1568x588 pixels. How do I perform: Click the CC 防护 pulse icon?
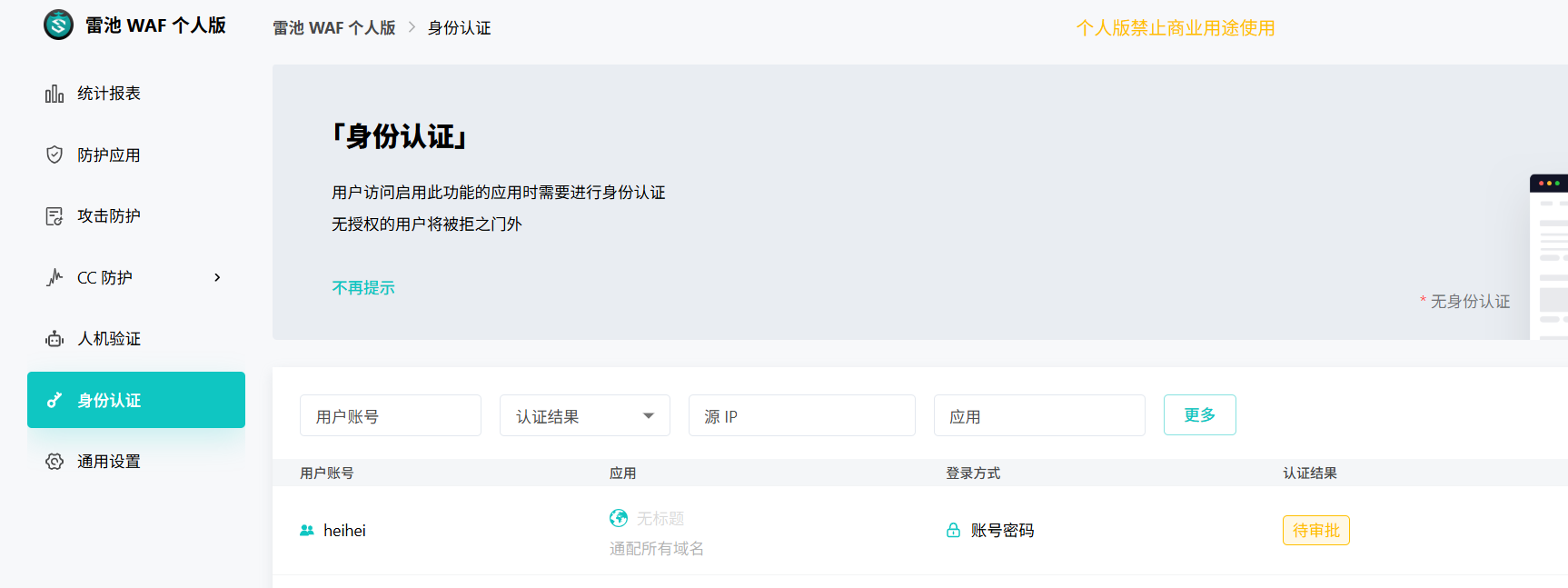click(55, 277)
